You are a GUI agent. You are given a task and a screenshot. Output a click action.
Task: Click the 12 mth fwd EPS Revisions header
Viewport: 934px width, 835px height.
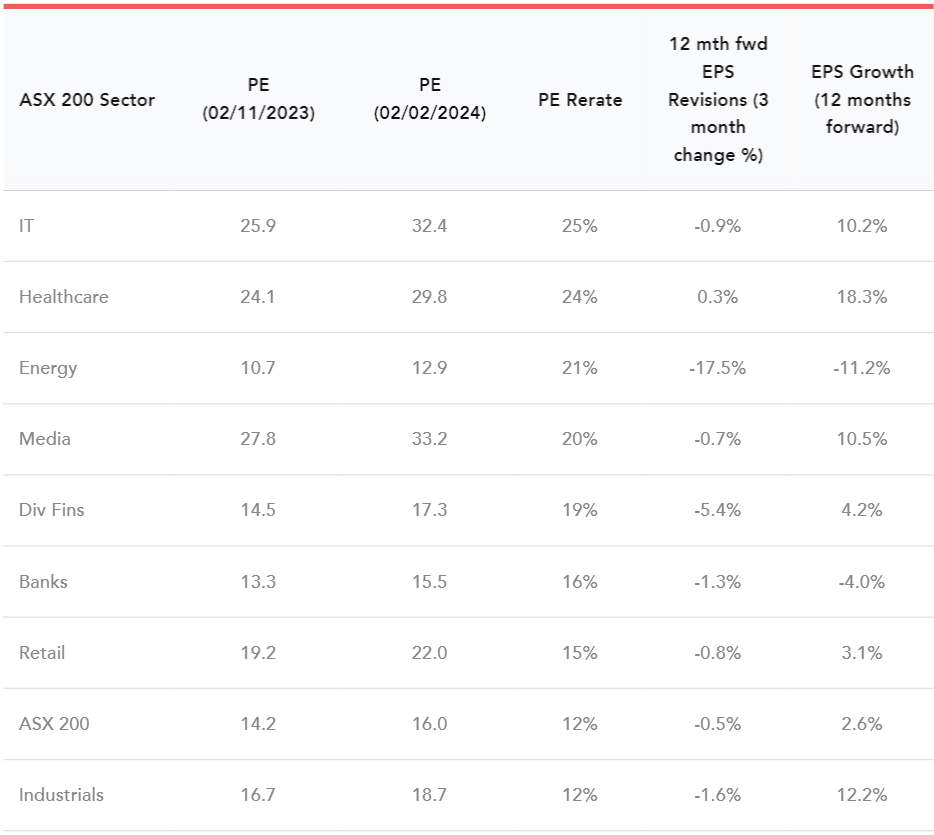tap(718, 100)
